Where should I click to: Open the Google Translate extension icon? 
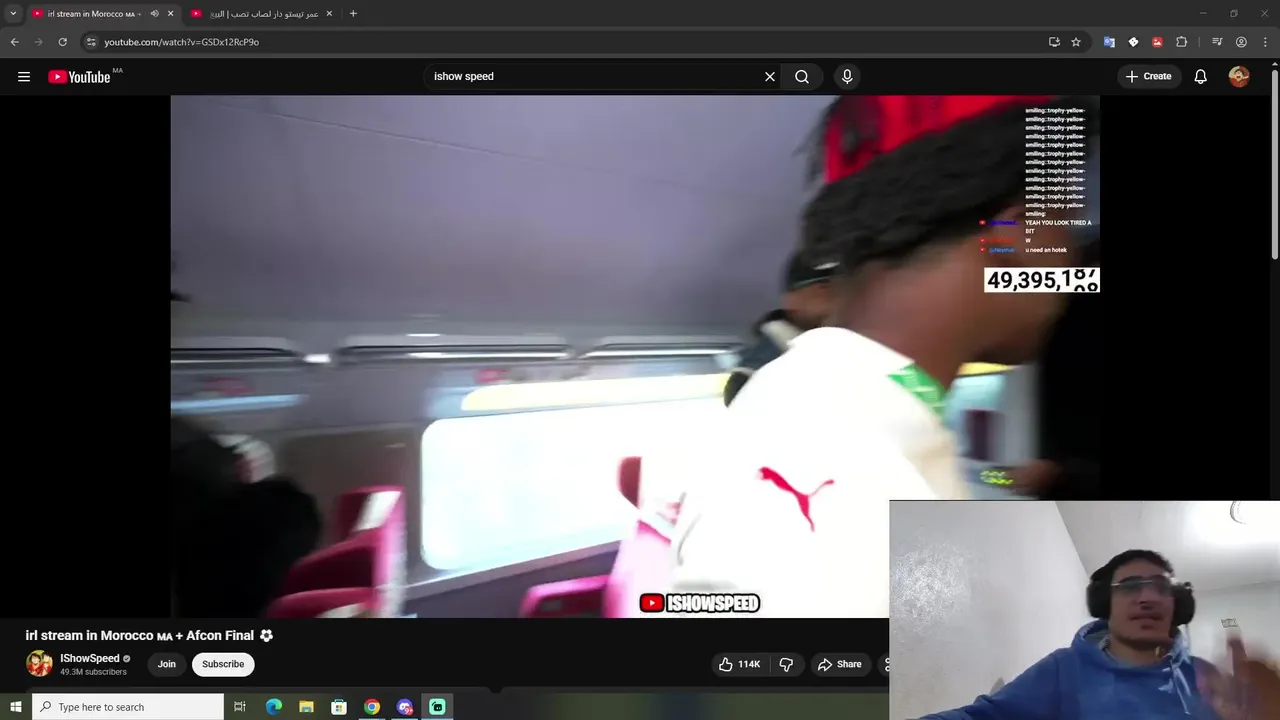pos(1109,42)
